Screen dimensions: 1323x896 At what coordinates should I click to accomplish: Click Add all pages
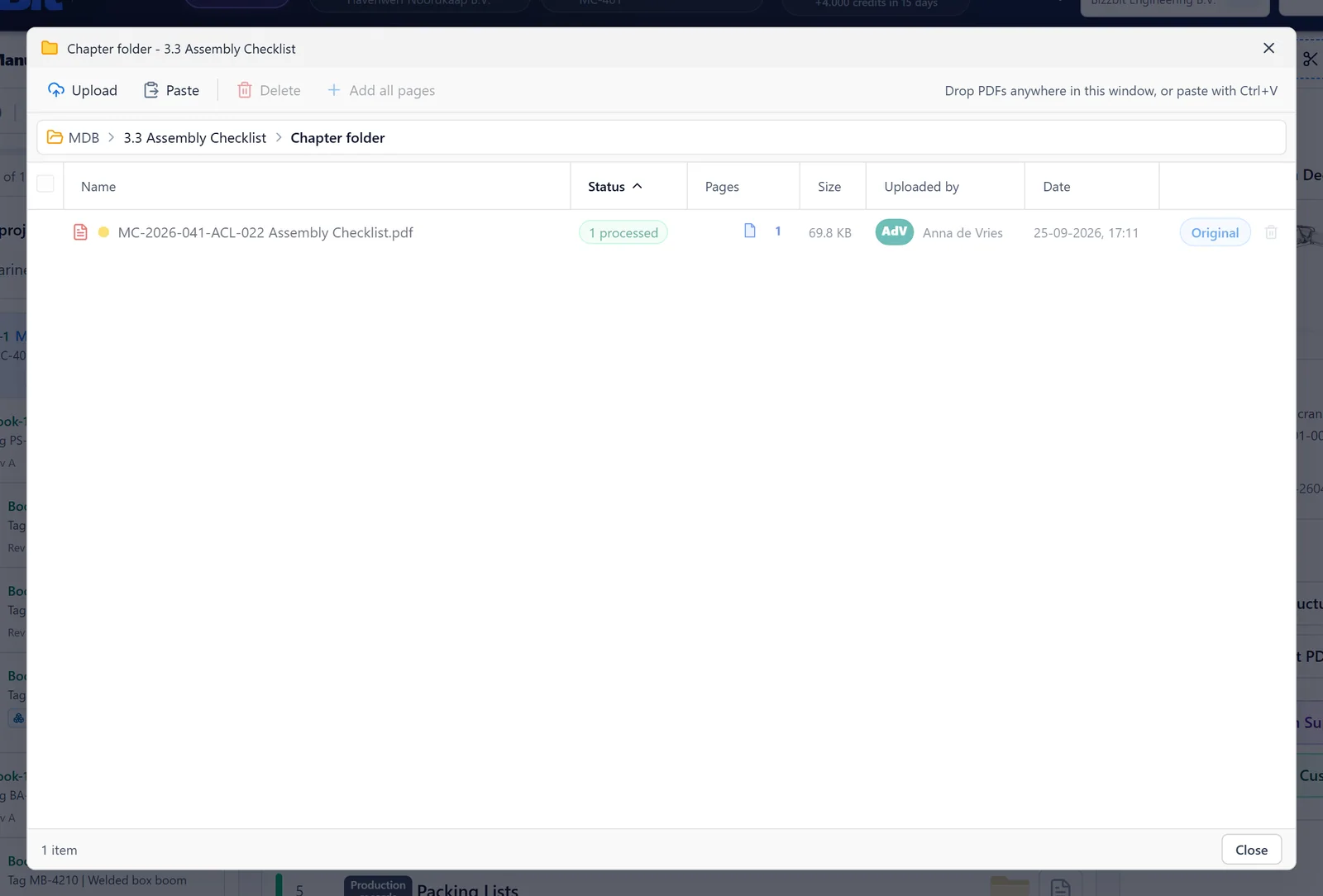click(x=381, y=90)
